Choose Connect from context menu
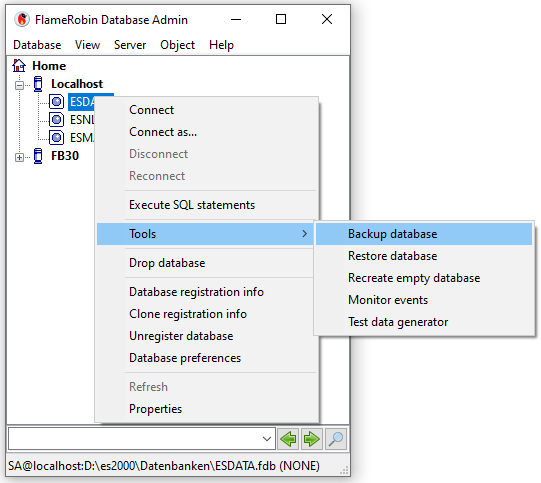This screenshot has height=483, width=541. 207,110
